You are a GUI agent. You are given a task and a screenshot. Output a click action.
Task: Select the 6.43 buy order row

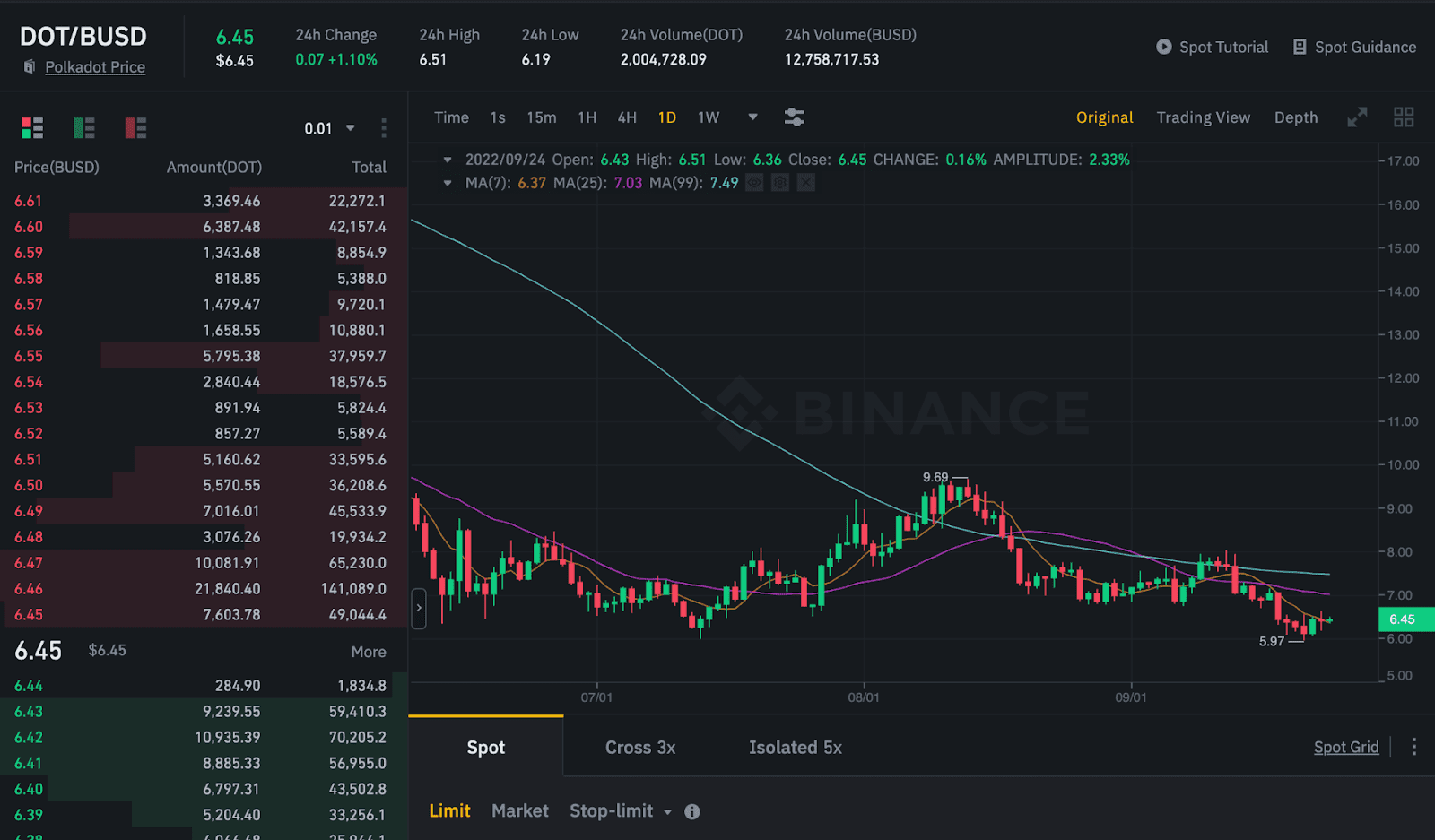[204, 712]
